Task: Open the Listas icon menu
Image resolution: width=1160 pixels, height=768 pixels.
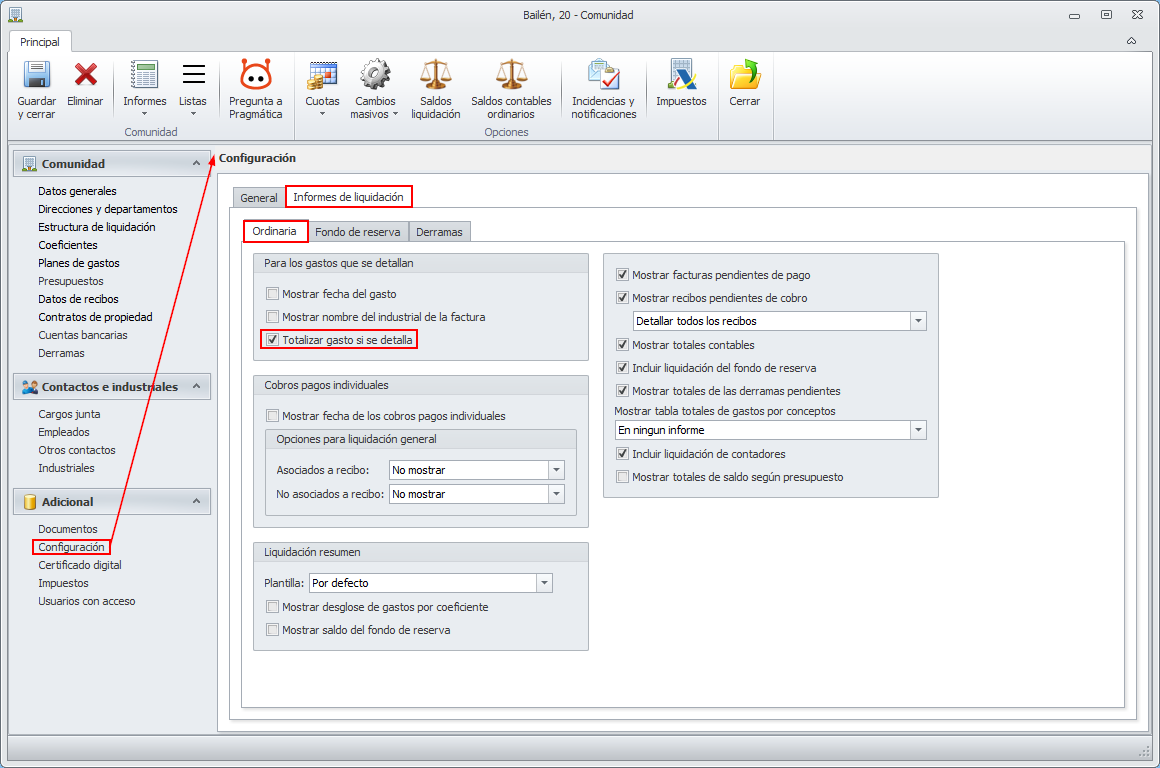Action: coord(193,75)
